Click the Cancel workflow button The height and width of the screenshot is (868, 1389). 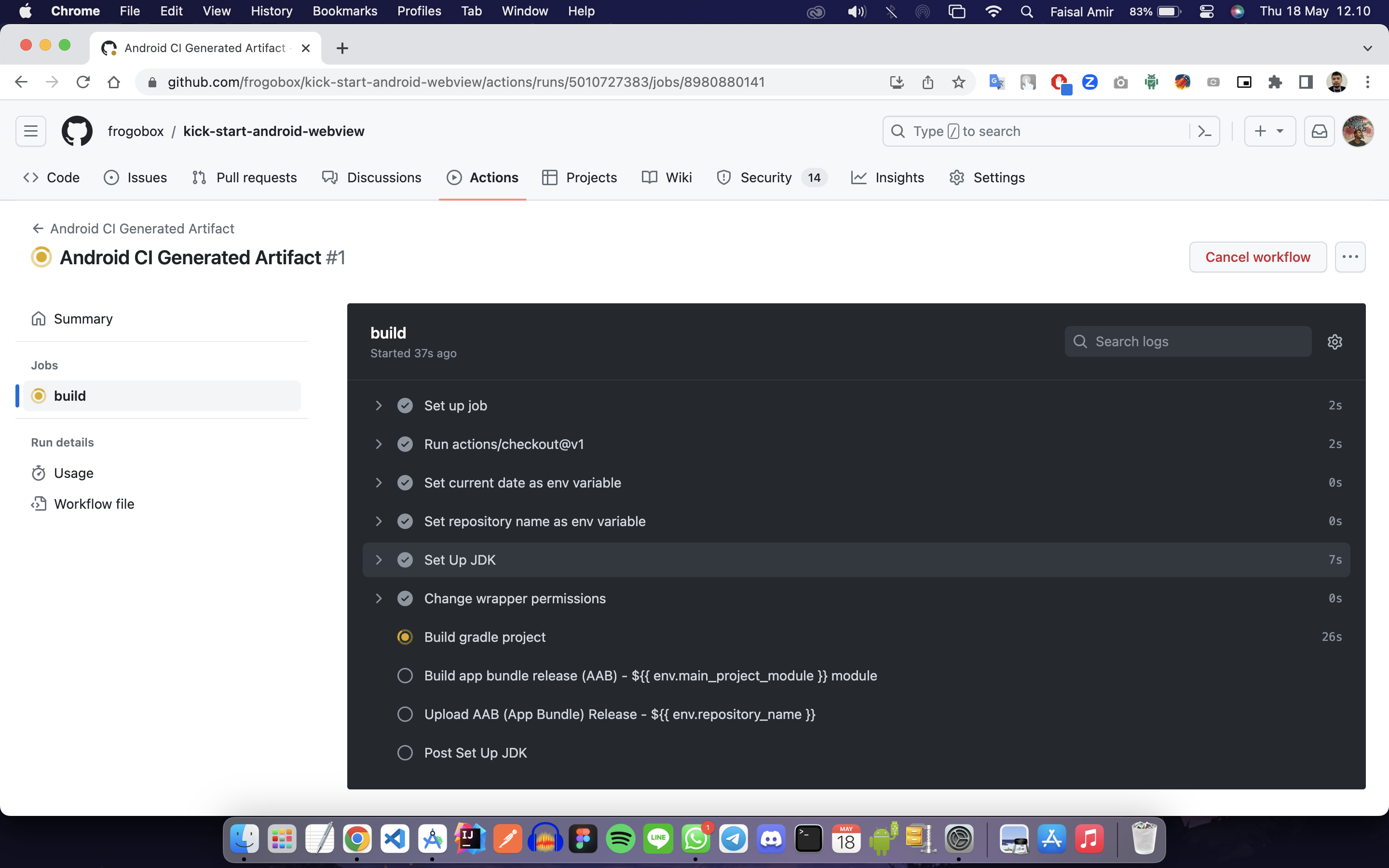point(1257,257)
